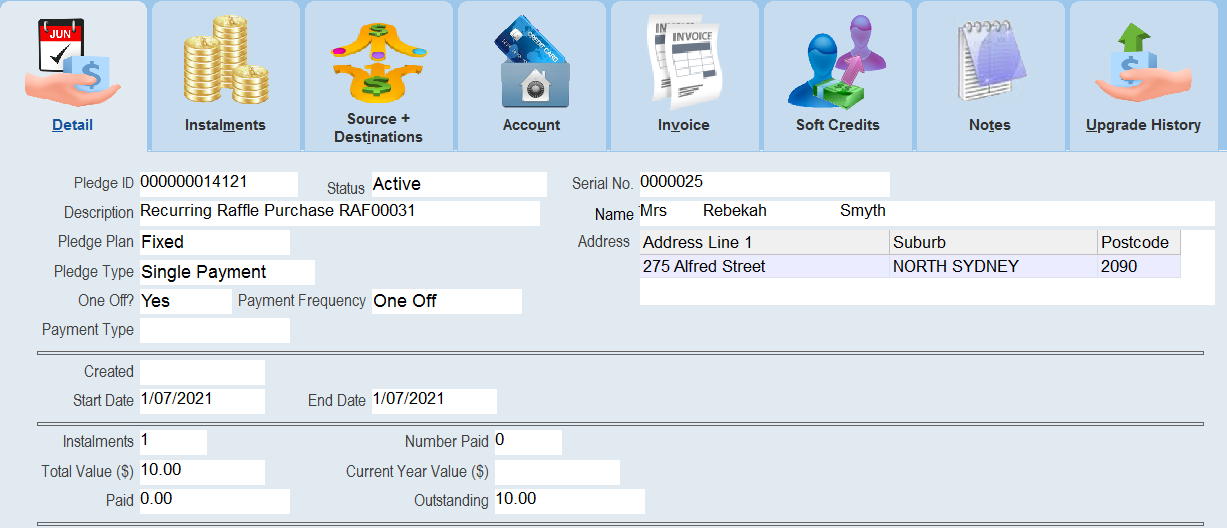Show the Soft Credits tab label
Image resolution: width=1227 pixels, height=528 pixels.
(x=838, y=125)
